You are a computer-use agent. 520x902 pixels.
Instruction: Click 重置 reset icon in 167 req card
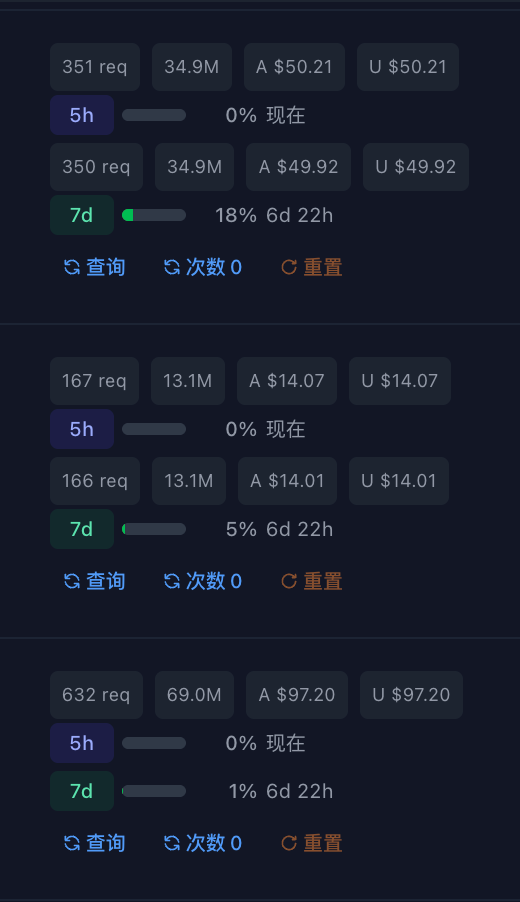(x=289, y=581)
